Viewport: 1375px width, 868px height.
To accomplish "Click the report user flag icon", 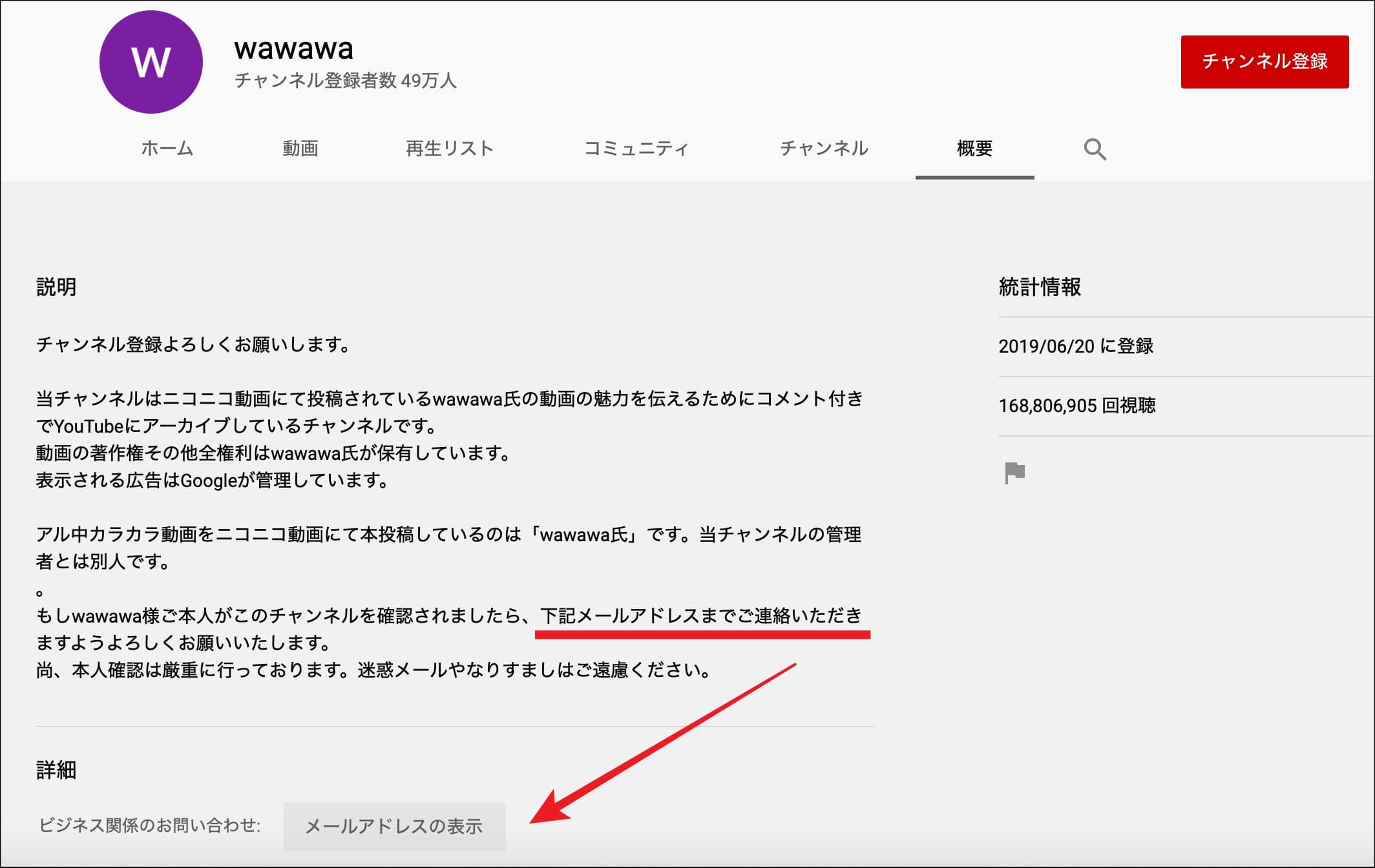I will (x=1014, y=473).
